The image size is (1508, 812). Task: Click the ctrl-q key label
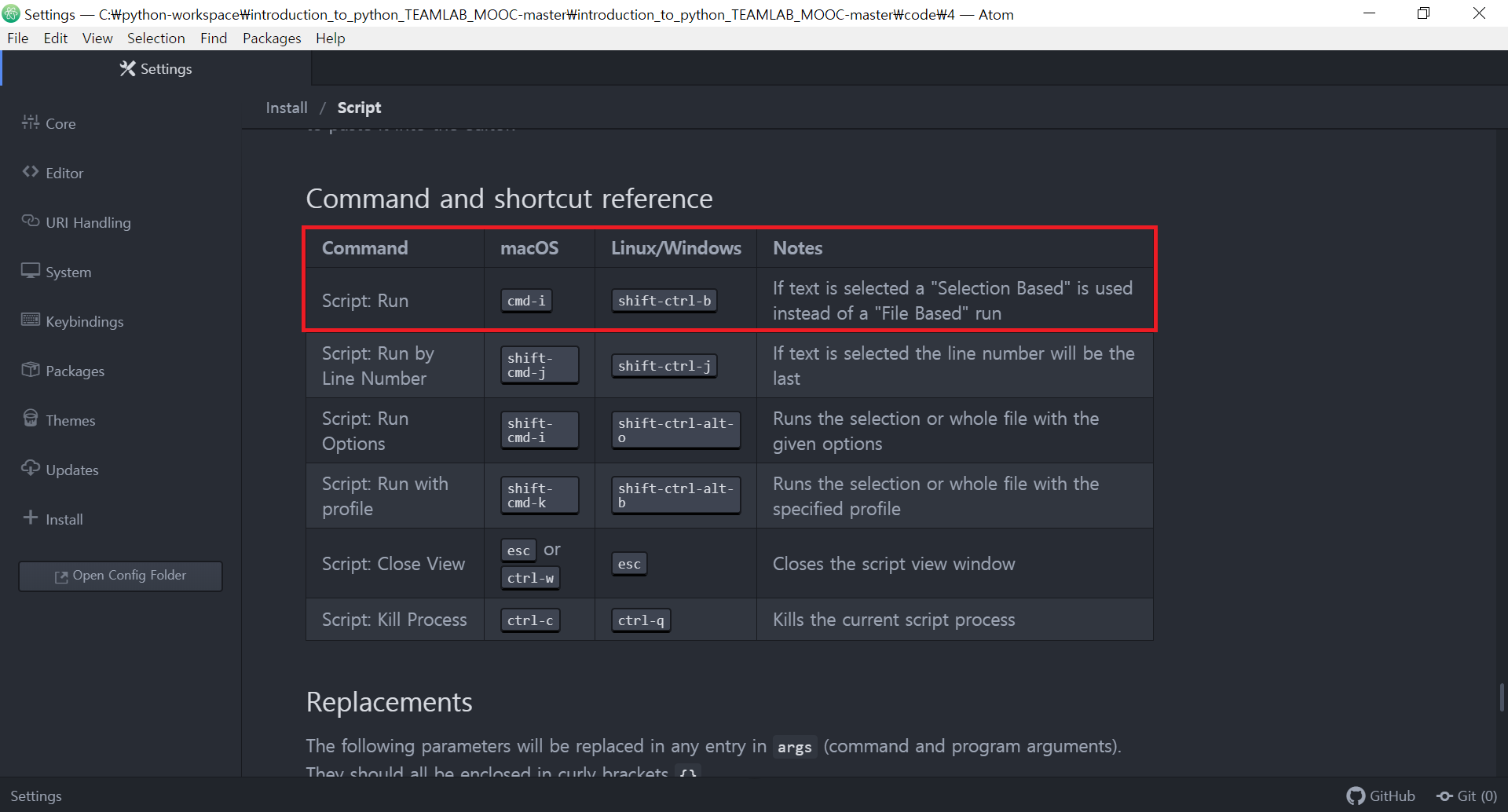pyautogui.click(x=641, y=620)
